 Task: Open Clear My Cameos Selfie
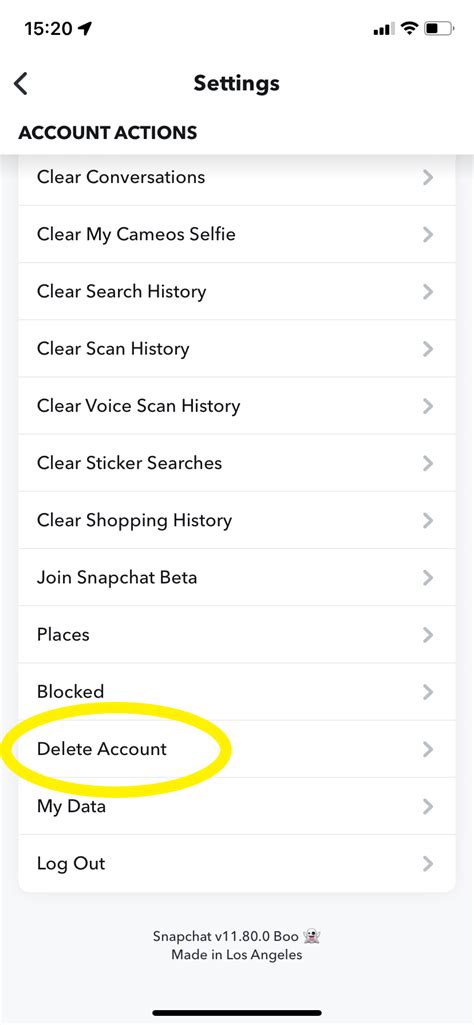tap(237, 234)
